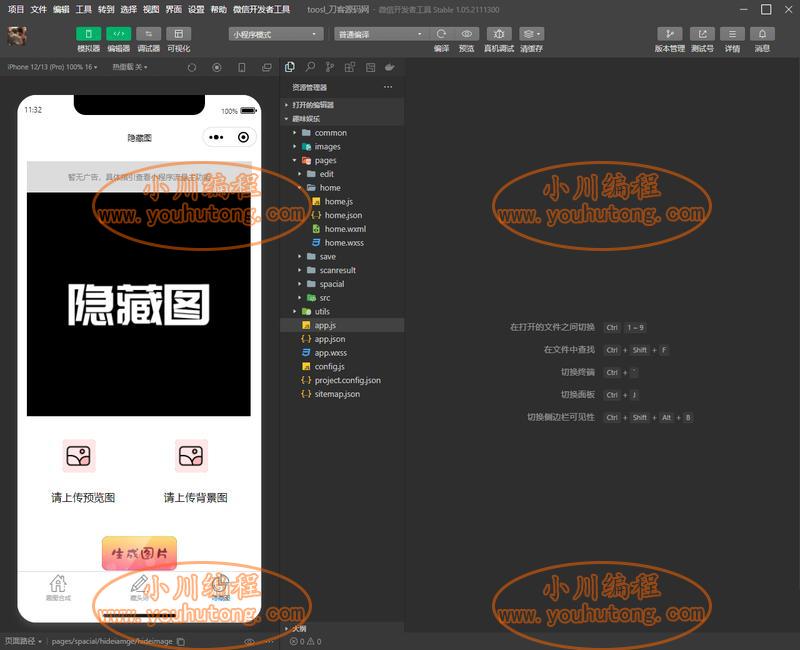This screenshot has width=800, height=650.
Task: Collapse the home folder
Action: tap(343, 188)
